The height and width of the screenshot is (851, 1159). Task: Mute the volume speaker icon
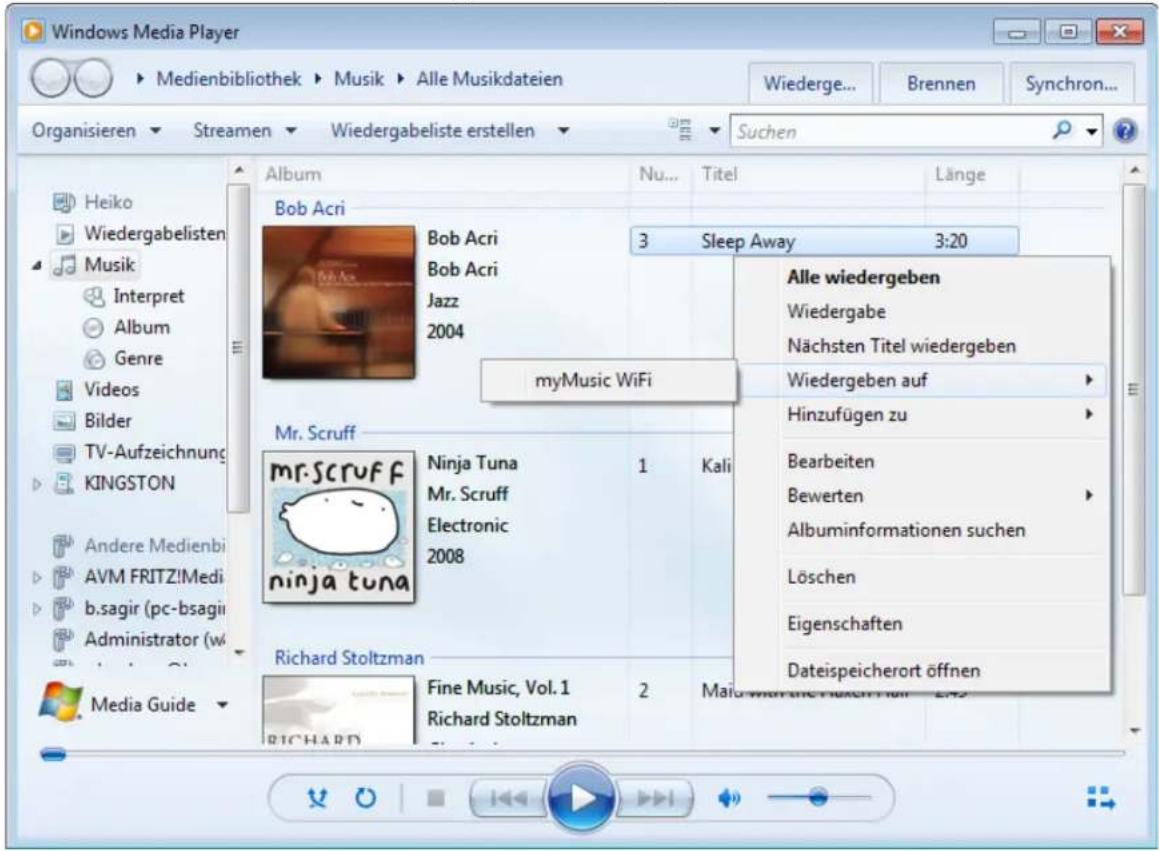[x=729, y=799]
